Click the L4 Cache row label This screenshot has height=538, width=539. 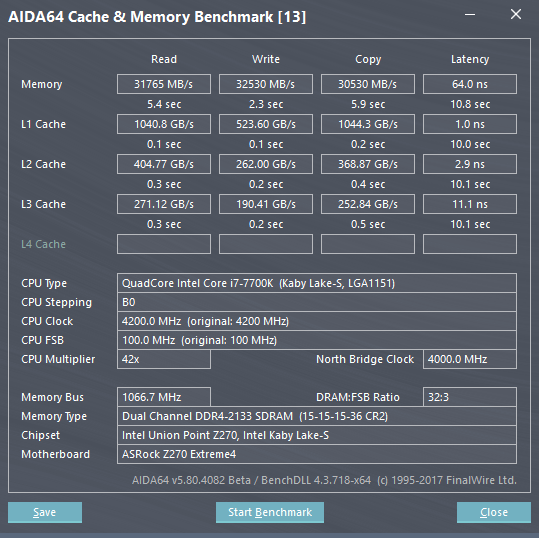[43, 244]
